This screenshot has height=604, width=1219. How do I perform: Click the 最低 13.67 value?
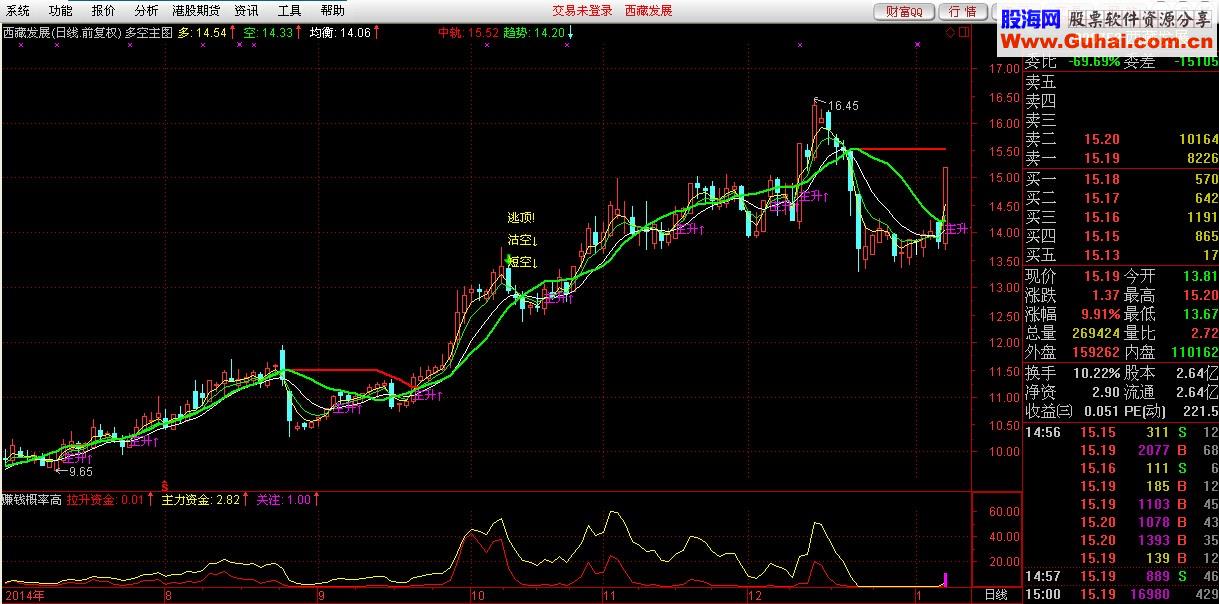click(x=1200, y=314)
